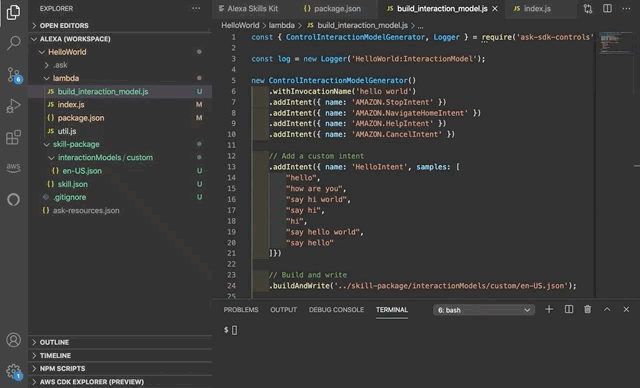Switch to the PROBLEMS panel tab
Viewport: 640px width, 388px height.
click(x=241, y=310)
